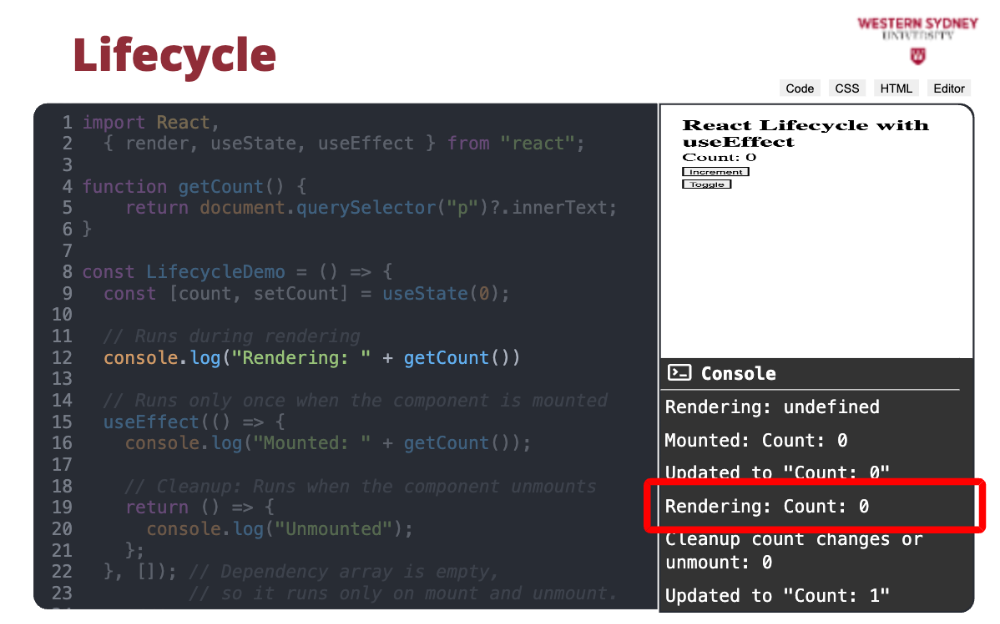
Task: Click the React Lifecycle with useEffect heading
Action: tap(805, 133)
